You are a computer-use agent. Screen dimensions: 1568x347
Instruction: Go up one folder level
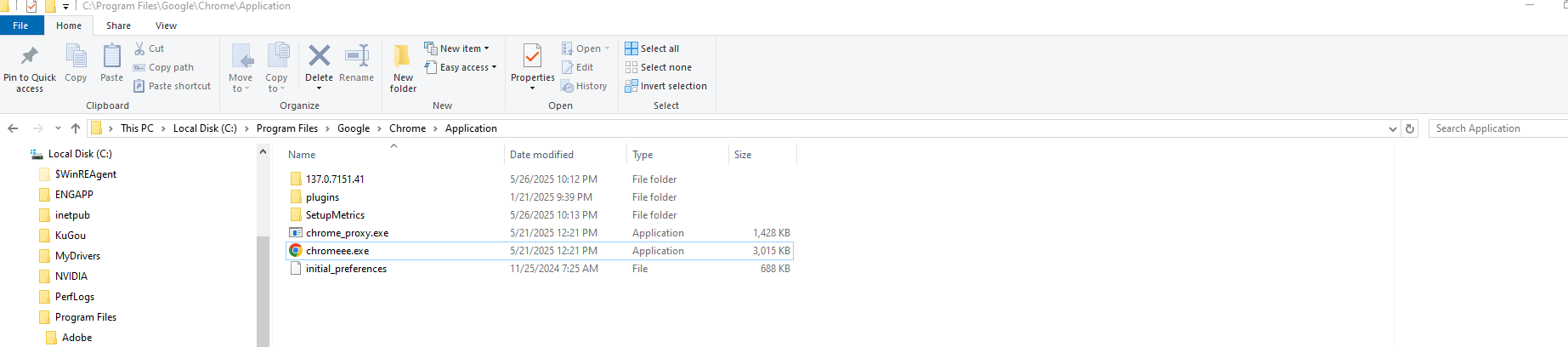(x=76, y=128)
